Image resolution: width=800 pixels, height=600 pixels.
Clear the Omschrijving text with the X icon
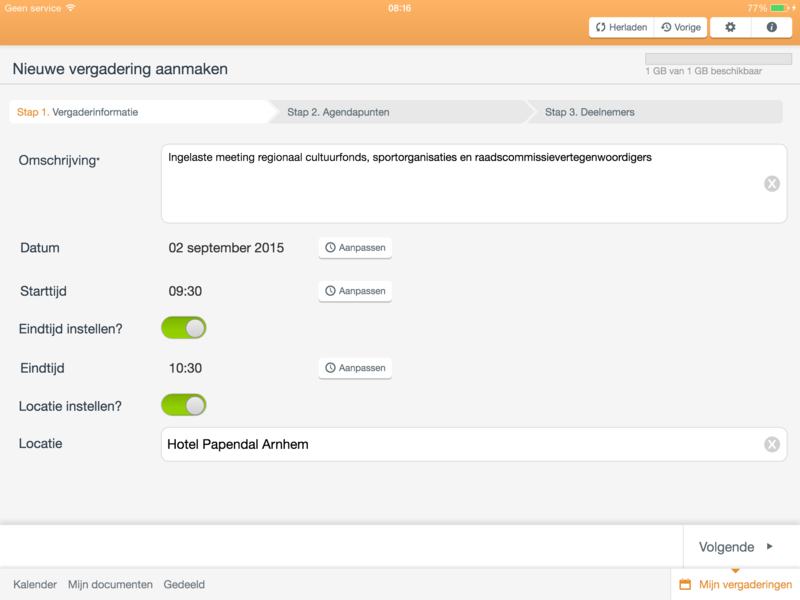click(771, 184)
